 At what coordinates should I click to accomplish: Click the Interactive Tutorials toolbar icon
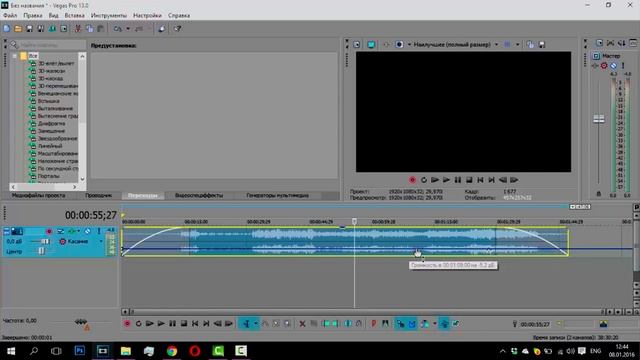pyautogui.click(x=162, y=29)
